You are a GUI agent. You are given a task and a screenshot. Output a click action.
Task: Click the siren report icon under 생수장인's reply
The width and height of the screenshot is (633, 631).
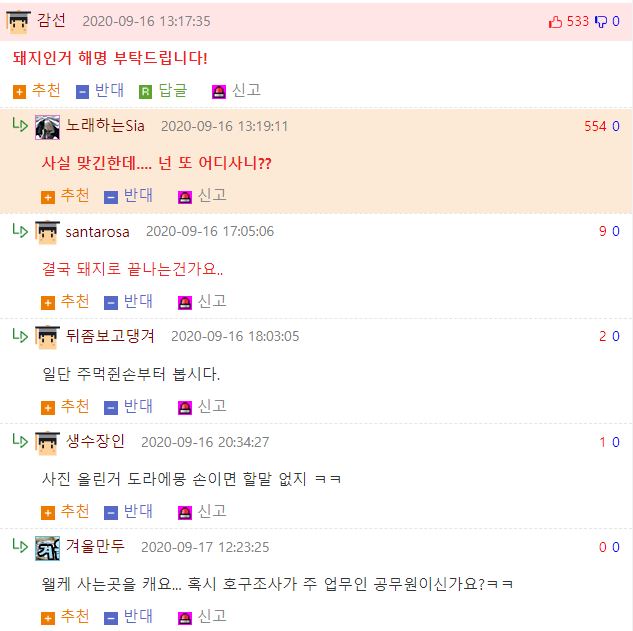(x=185, y=513)
